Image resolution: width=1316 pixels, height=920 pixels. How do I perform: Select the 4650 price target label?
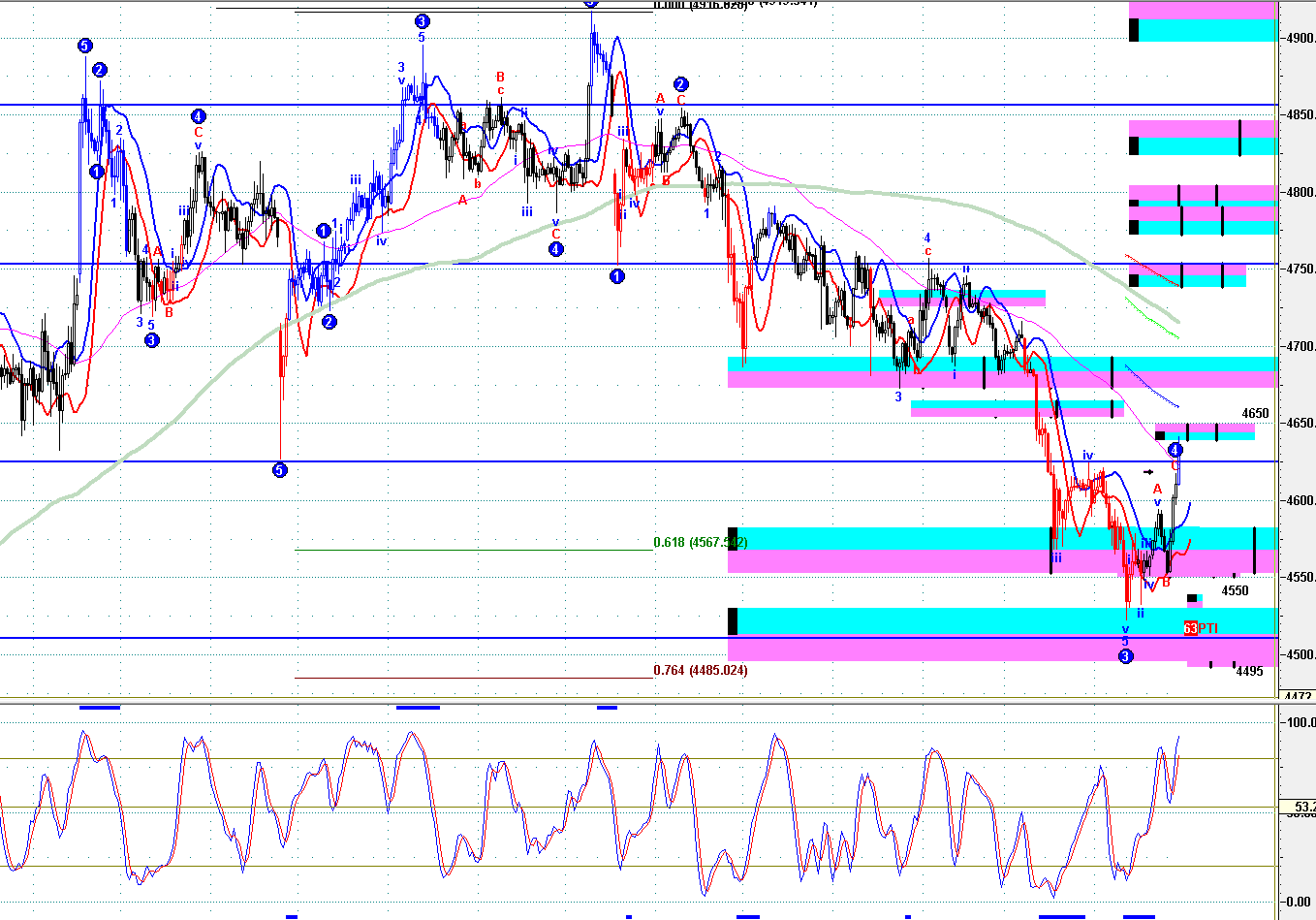(x=1255, y=414)
